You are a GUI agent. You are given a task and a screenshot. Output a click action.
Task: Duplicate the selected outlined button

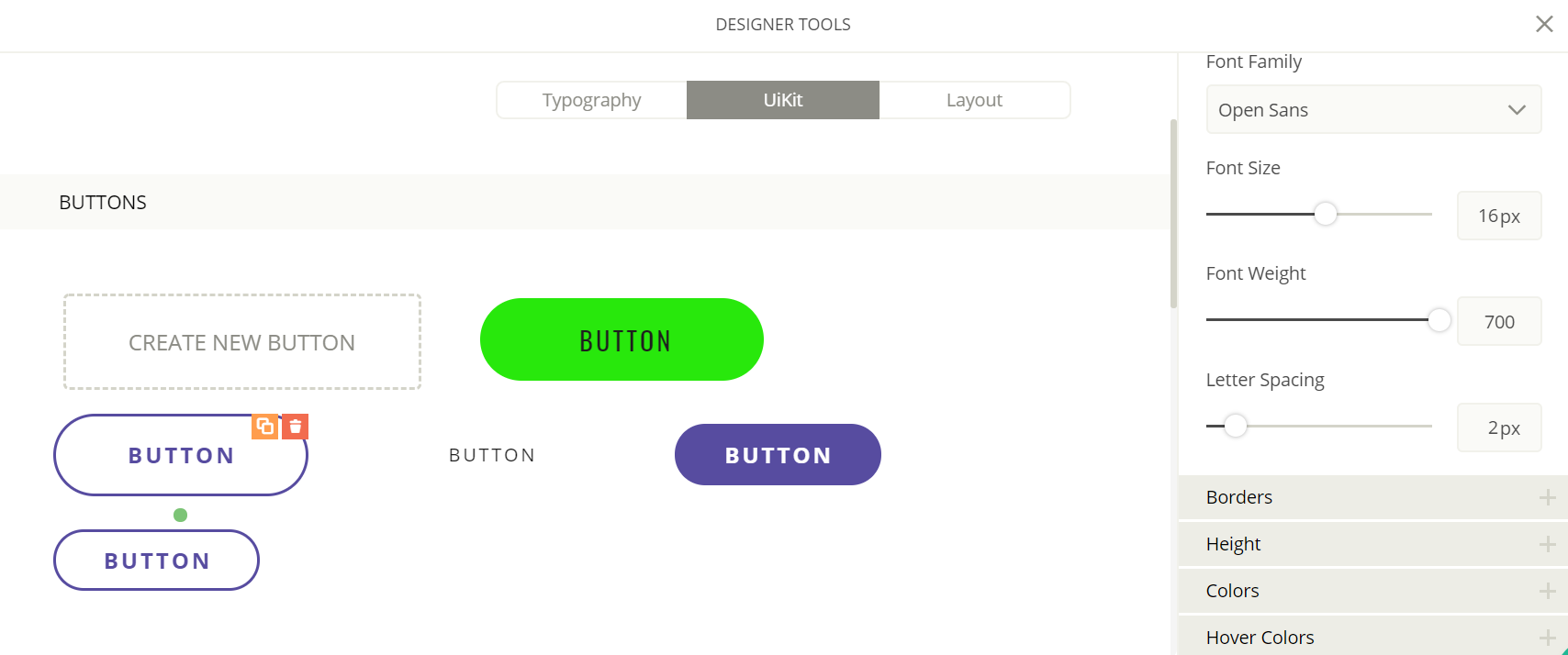[x=265, y=427]
